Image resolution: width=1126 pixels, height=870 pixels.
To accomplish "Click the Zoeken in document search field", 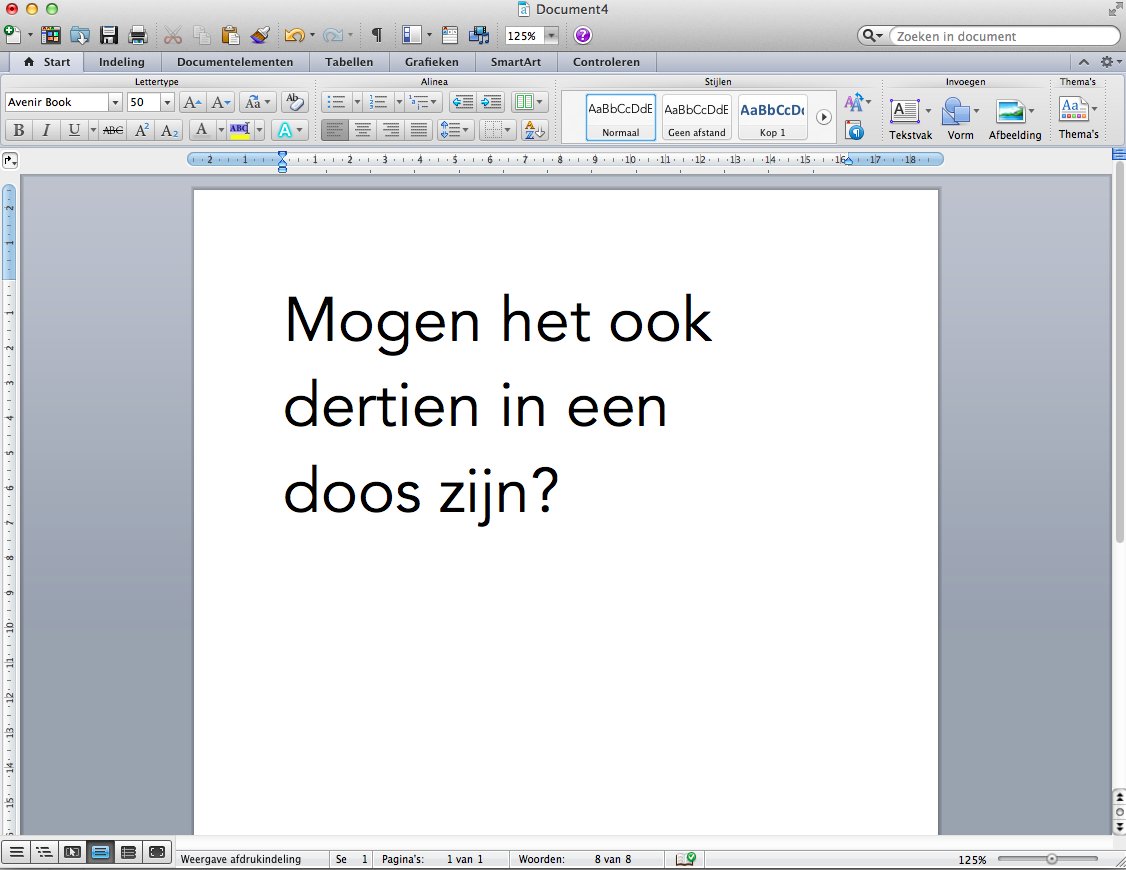I will 1004,36.
